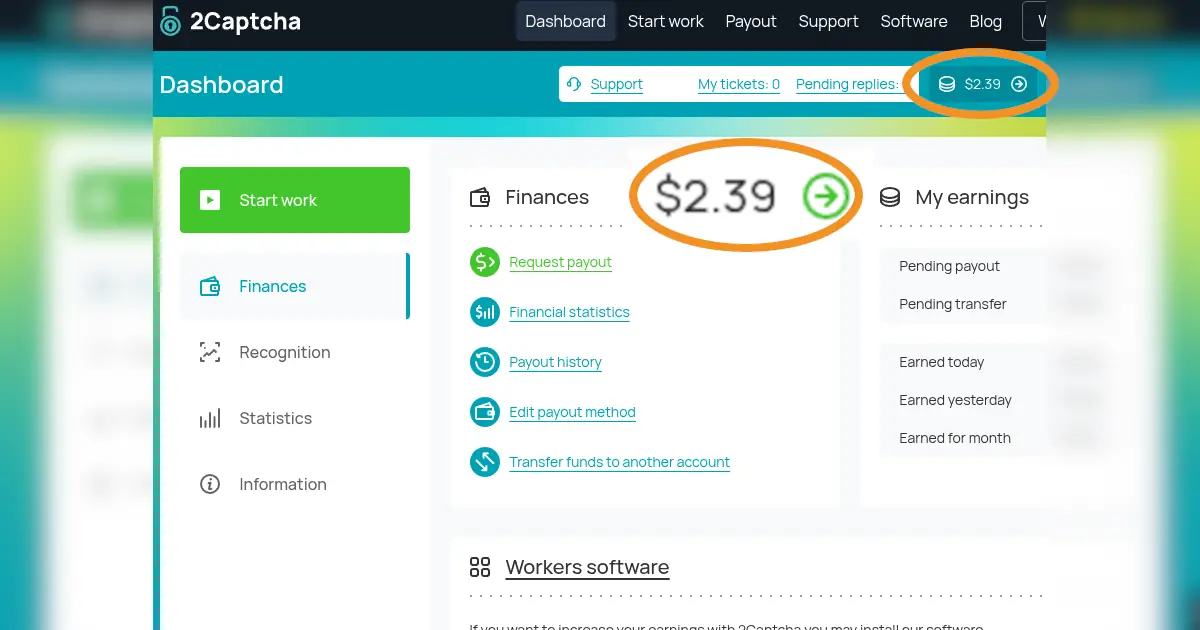Click the Financial statistics chart icon
Screen dimensions: 1200x630
485,312
